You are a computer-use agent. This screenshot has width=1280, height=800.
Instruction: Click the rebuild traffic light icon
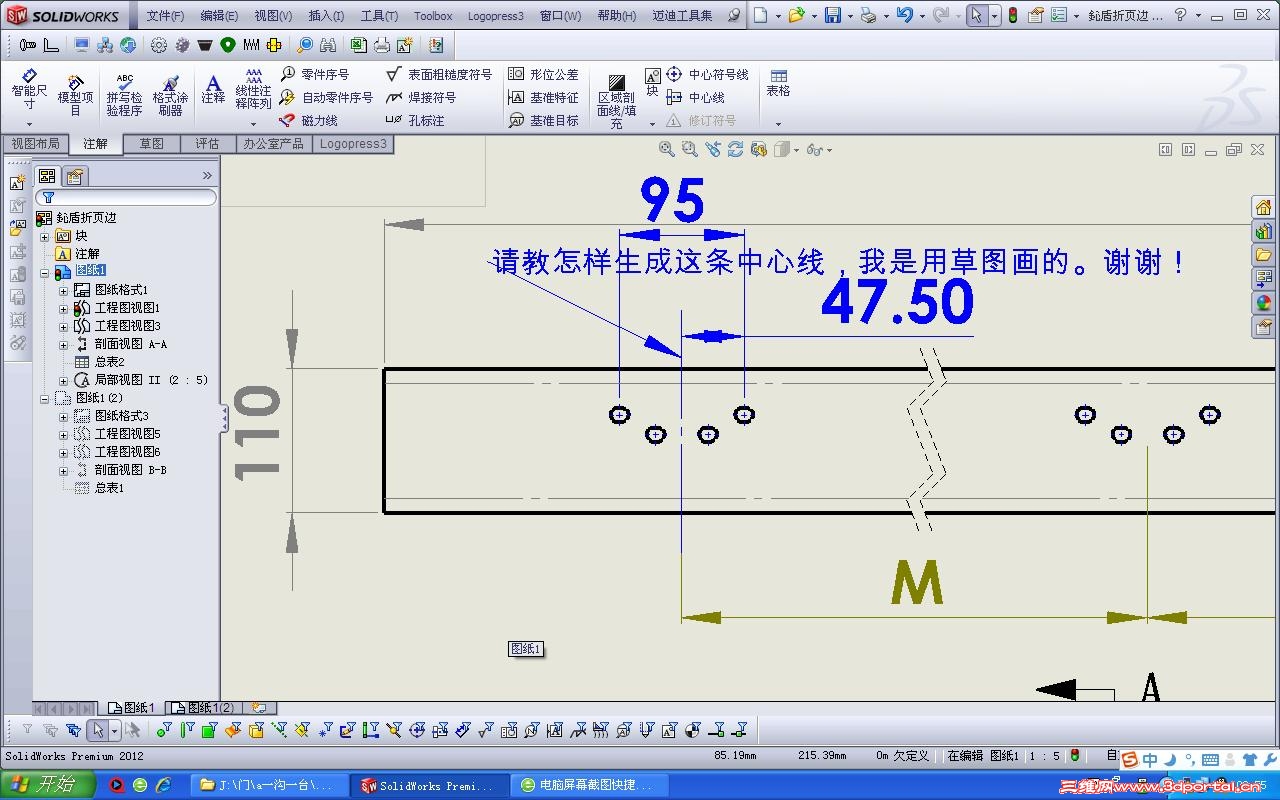(x=1012, y=15)
